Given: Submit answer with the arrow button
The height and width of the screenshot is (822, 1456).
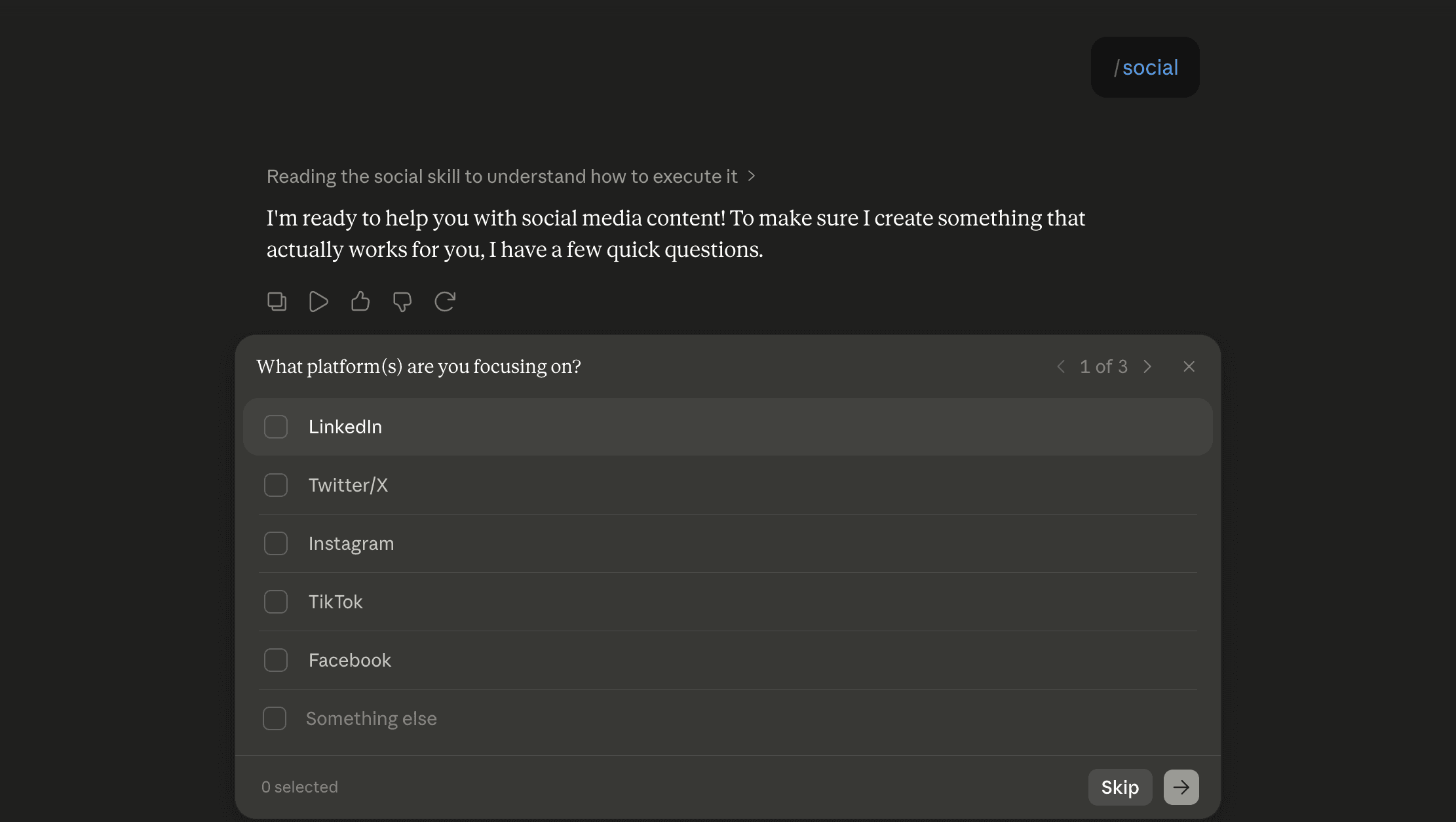Looking at the screenshot, I should (1181, 787).
